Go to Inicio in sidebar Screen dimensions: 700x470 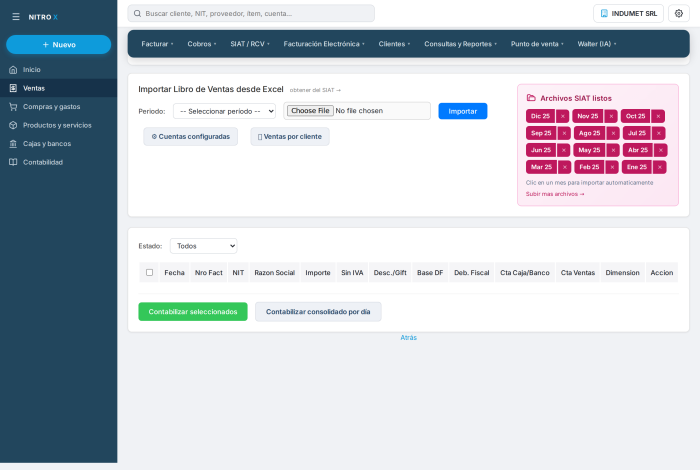coord(58,70)
